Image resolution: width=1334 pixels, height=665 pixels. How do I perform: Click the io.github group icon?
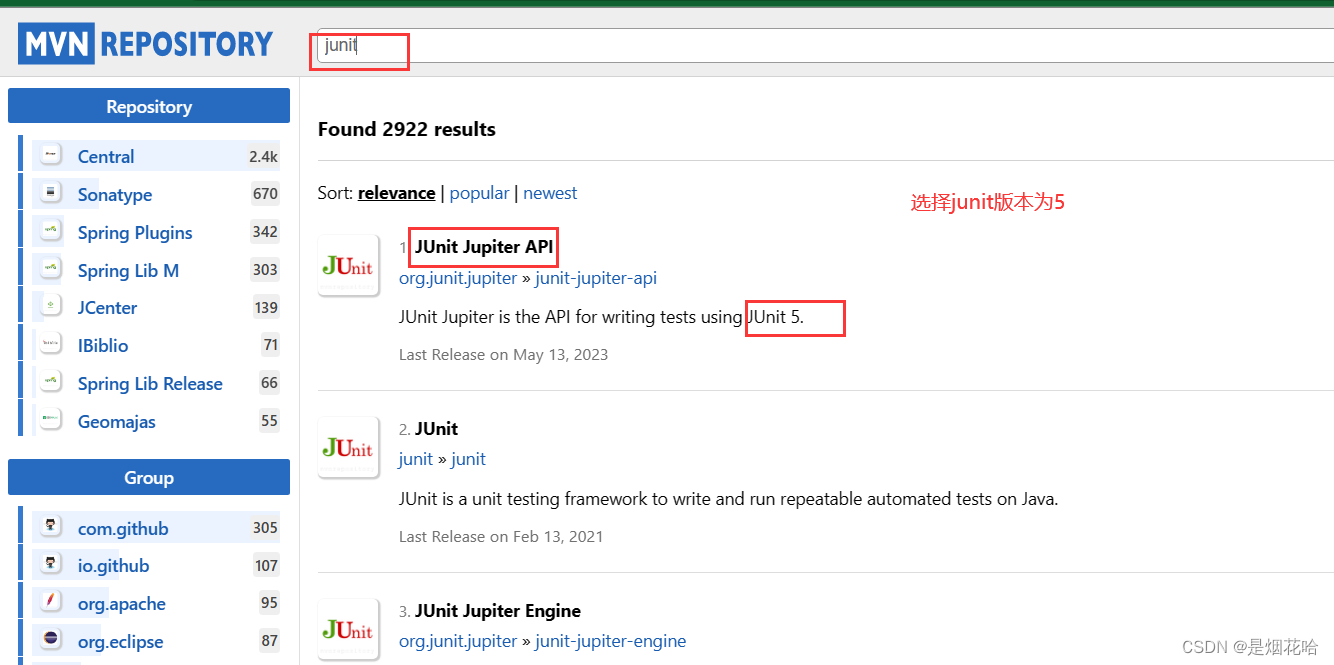coord(51,565)
